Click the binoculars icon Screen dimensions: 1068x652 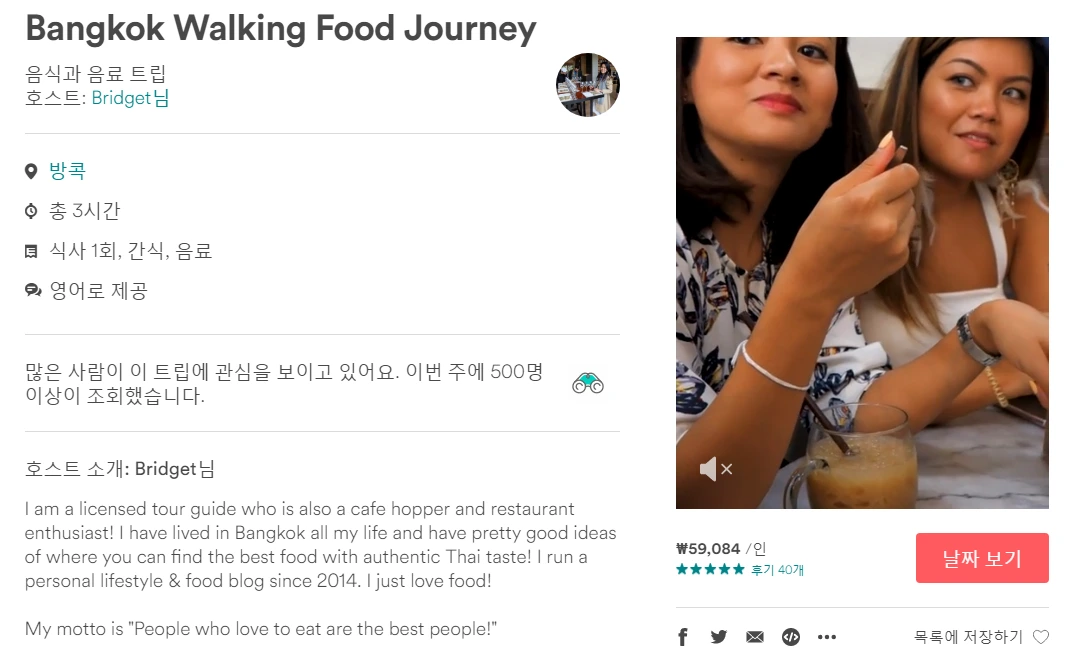[x=588, y=382]
